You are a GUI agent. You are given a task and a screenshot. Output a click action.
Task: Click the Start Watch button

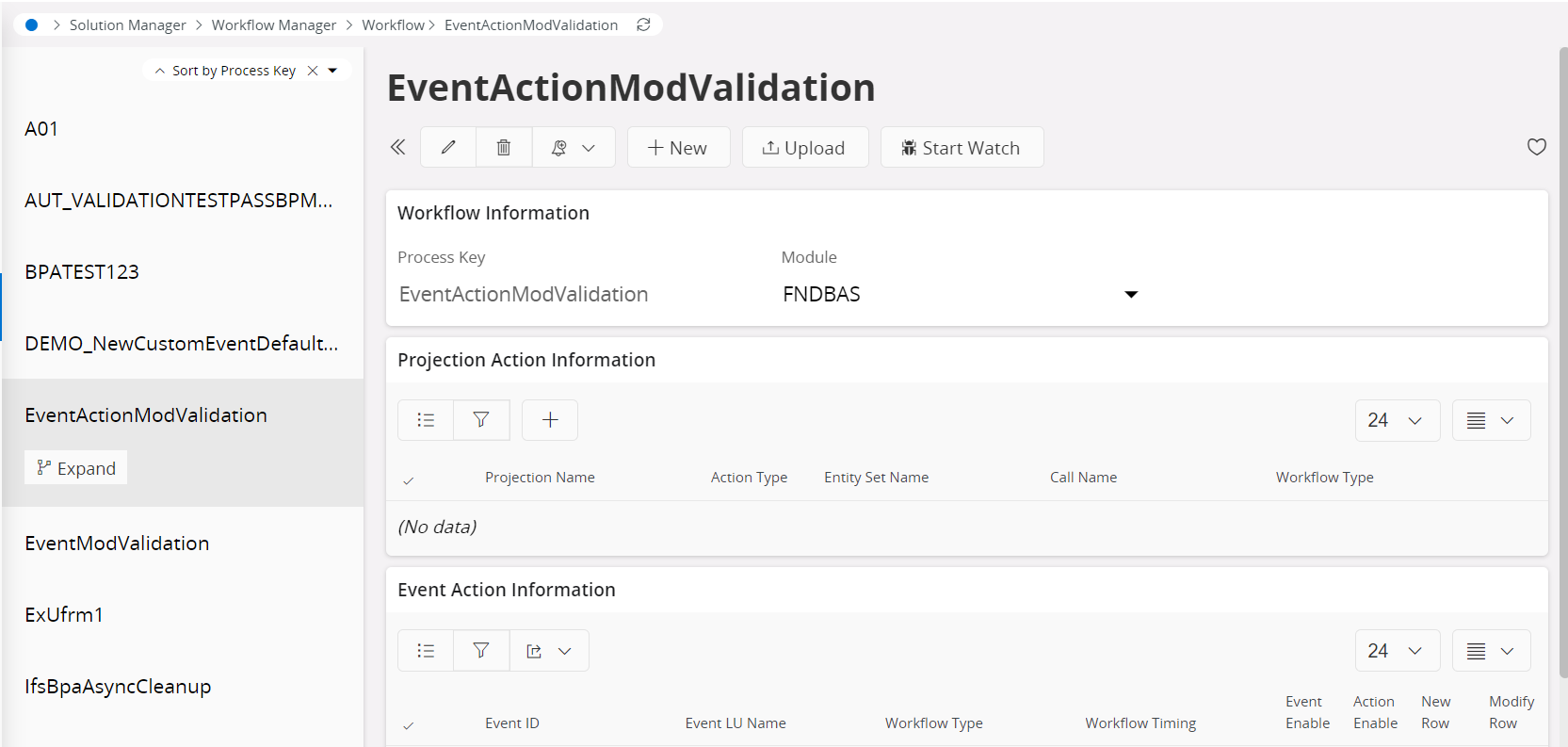[x=962, y=148]
